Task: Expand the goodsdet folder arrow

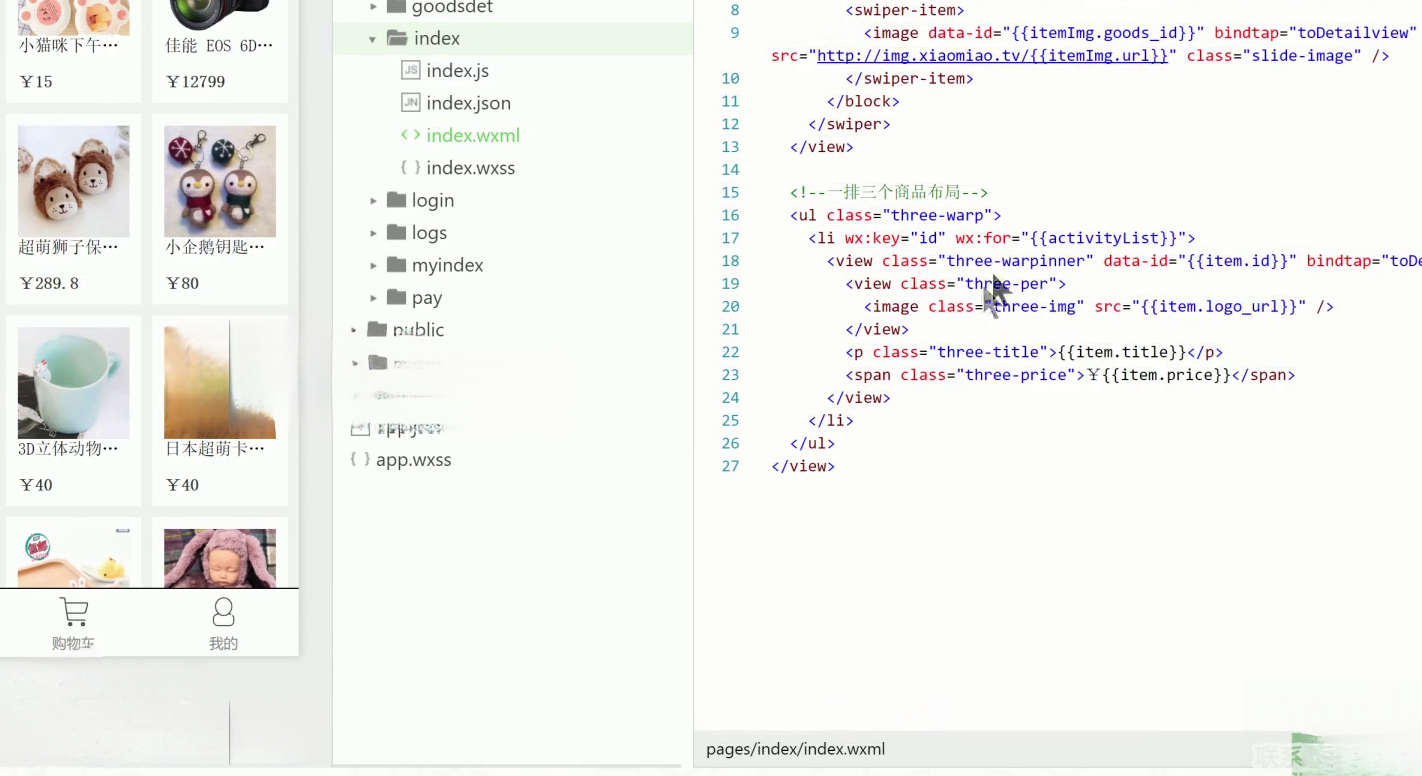Action: coord(373,7)
